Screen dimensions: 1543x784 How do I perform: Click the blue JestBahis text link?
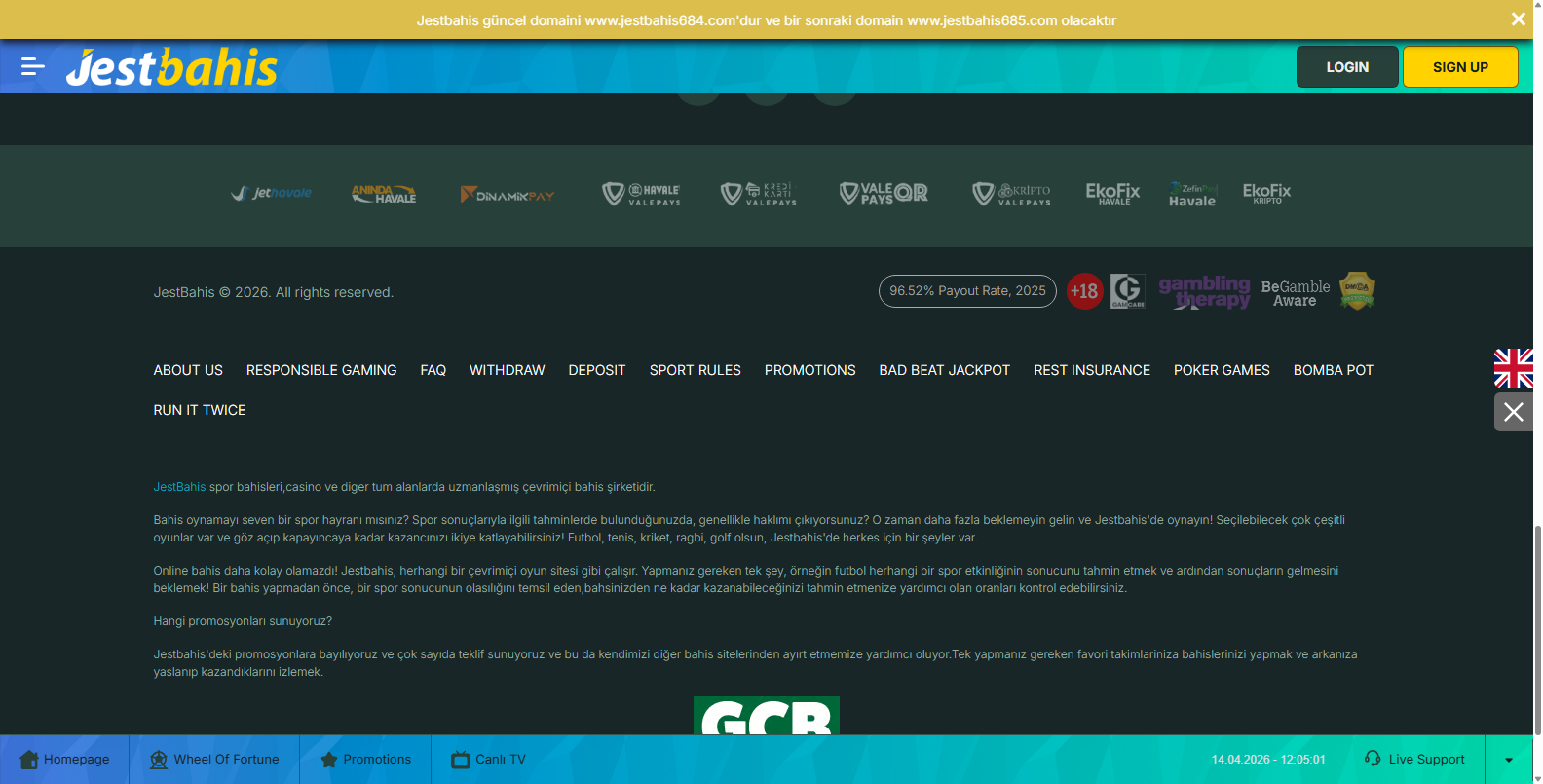point(179,487)
